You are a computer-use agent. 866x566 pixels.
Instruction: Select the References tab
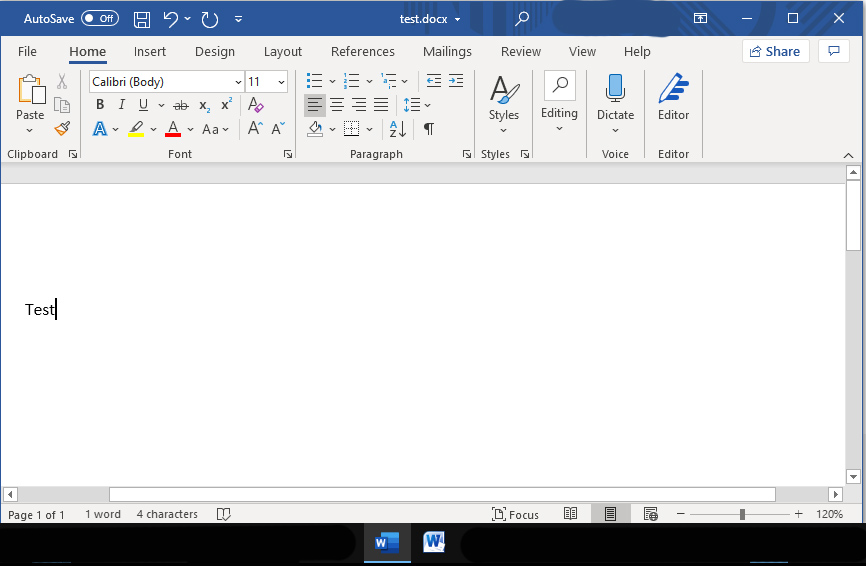point(363,51)
